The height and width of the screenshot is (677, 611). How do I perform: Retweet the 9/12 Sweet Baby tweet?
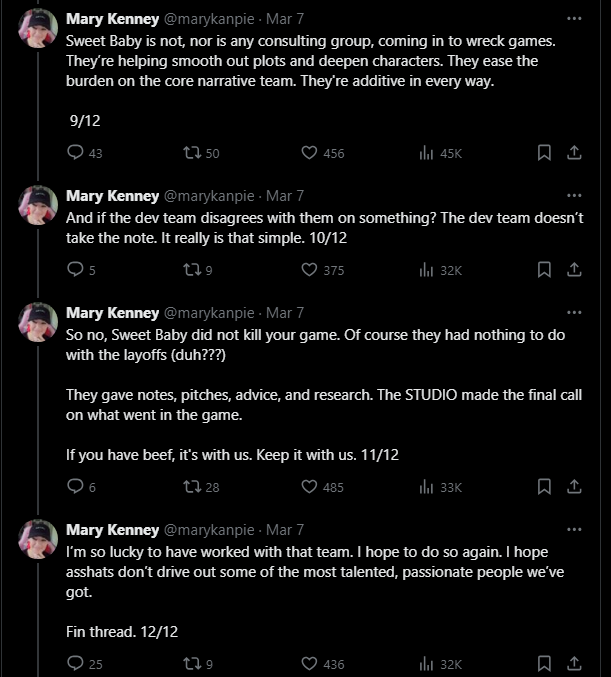(192, 153)
